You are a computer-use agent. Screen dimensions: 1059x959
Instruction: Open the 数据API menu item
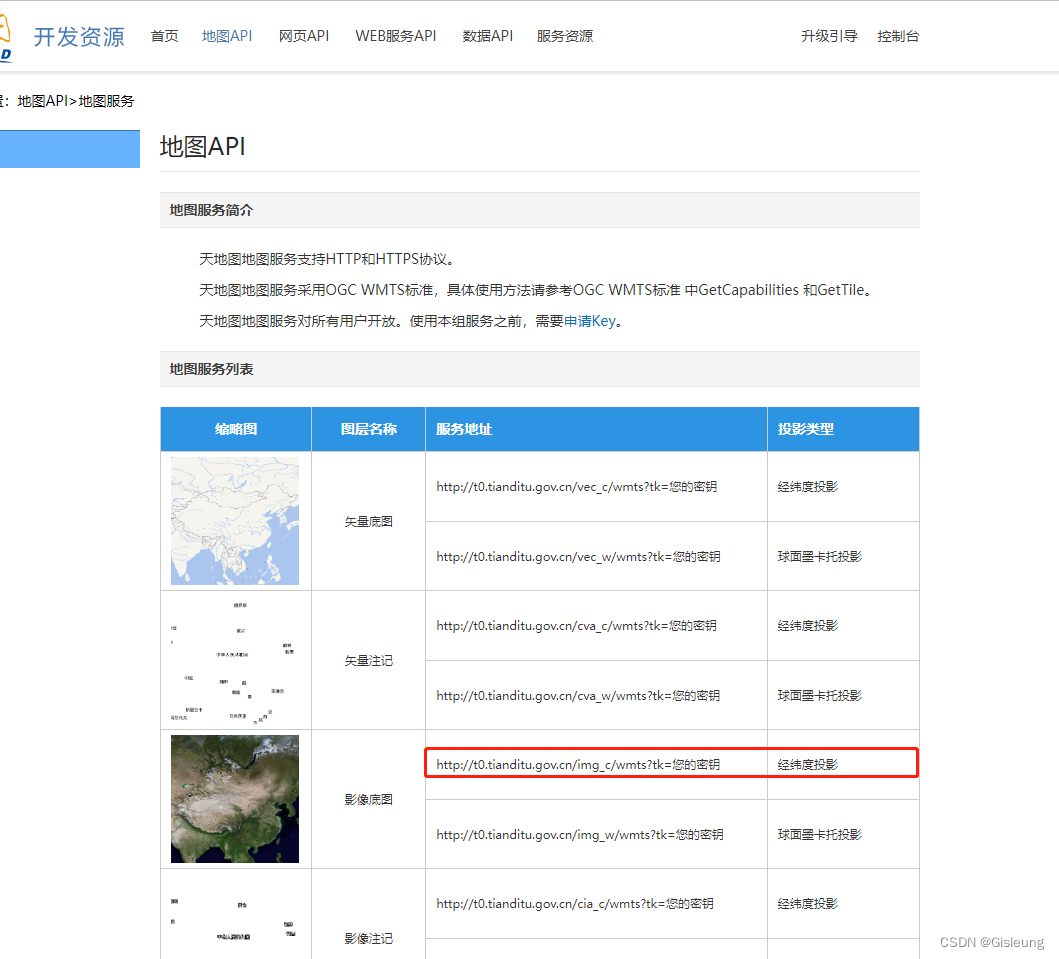pyautogui.click(x=488, y=36)
